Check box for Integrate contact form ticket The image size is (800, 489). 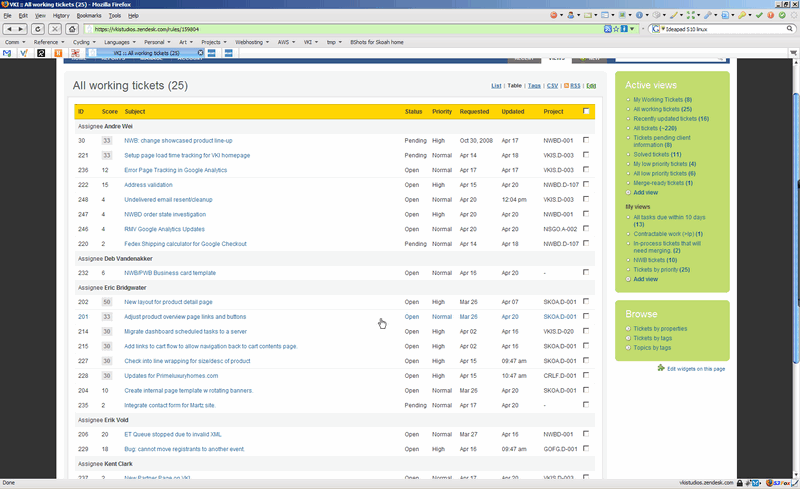click(x=586, y=404)
